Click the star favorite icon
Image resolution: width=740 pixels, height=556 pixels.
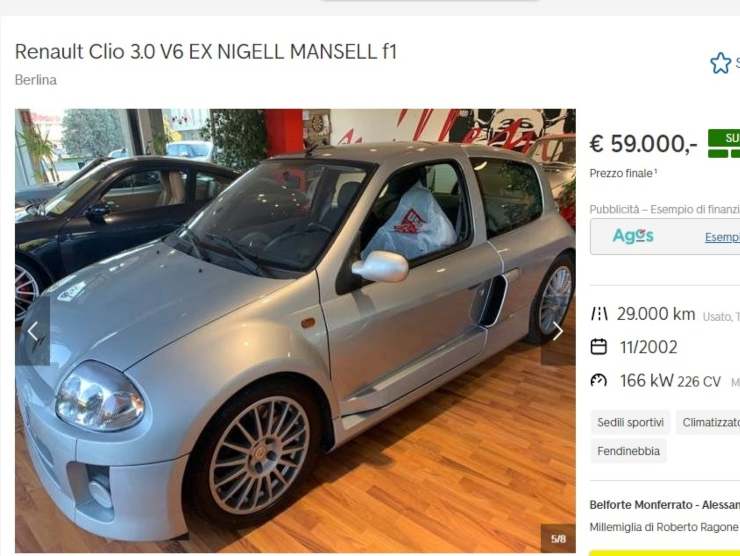coord(720,63)
